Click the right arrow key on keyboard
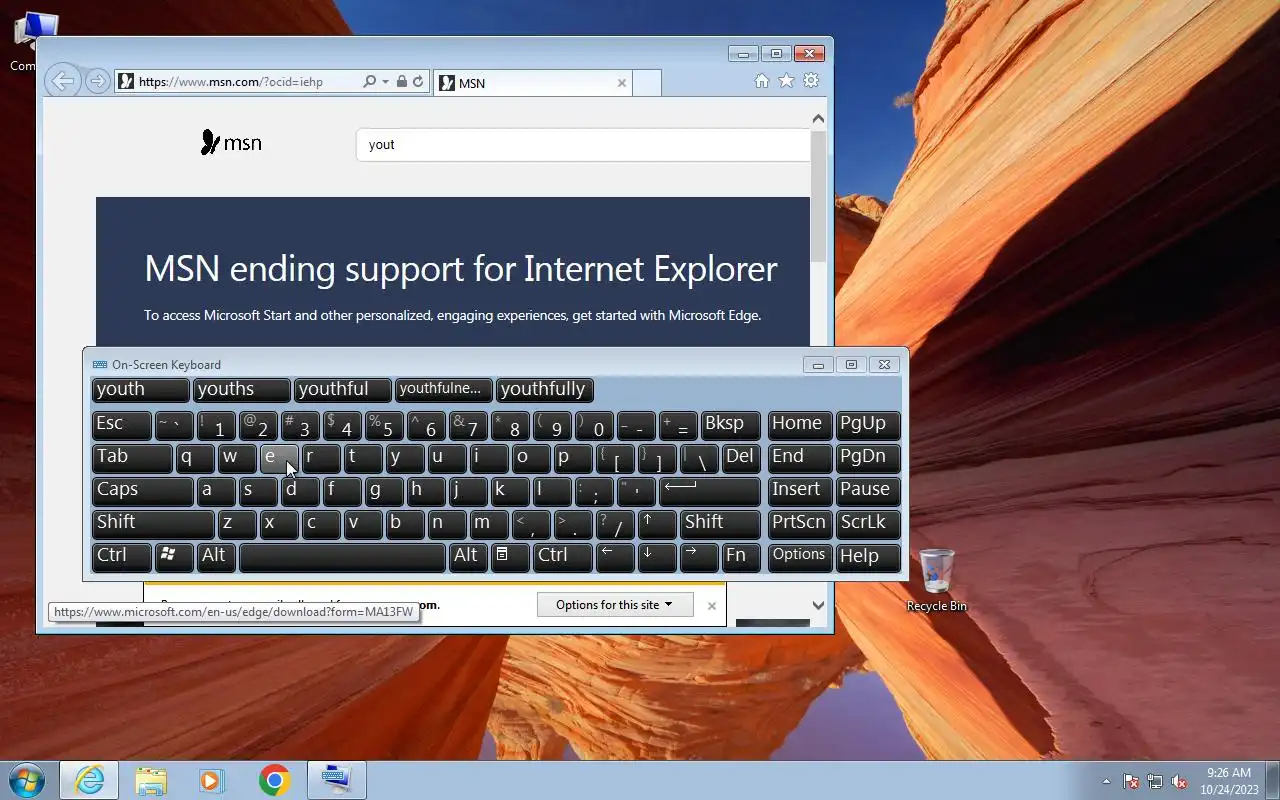This screenshot has height=800, width=1280. (699, 557)
